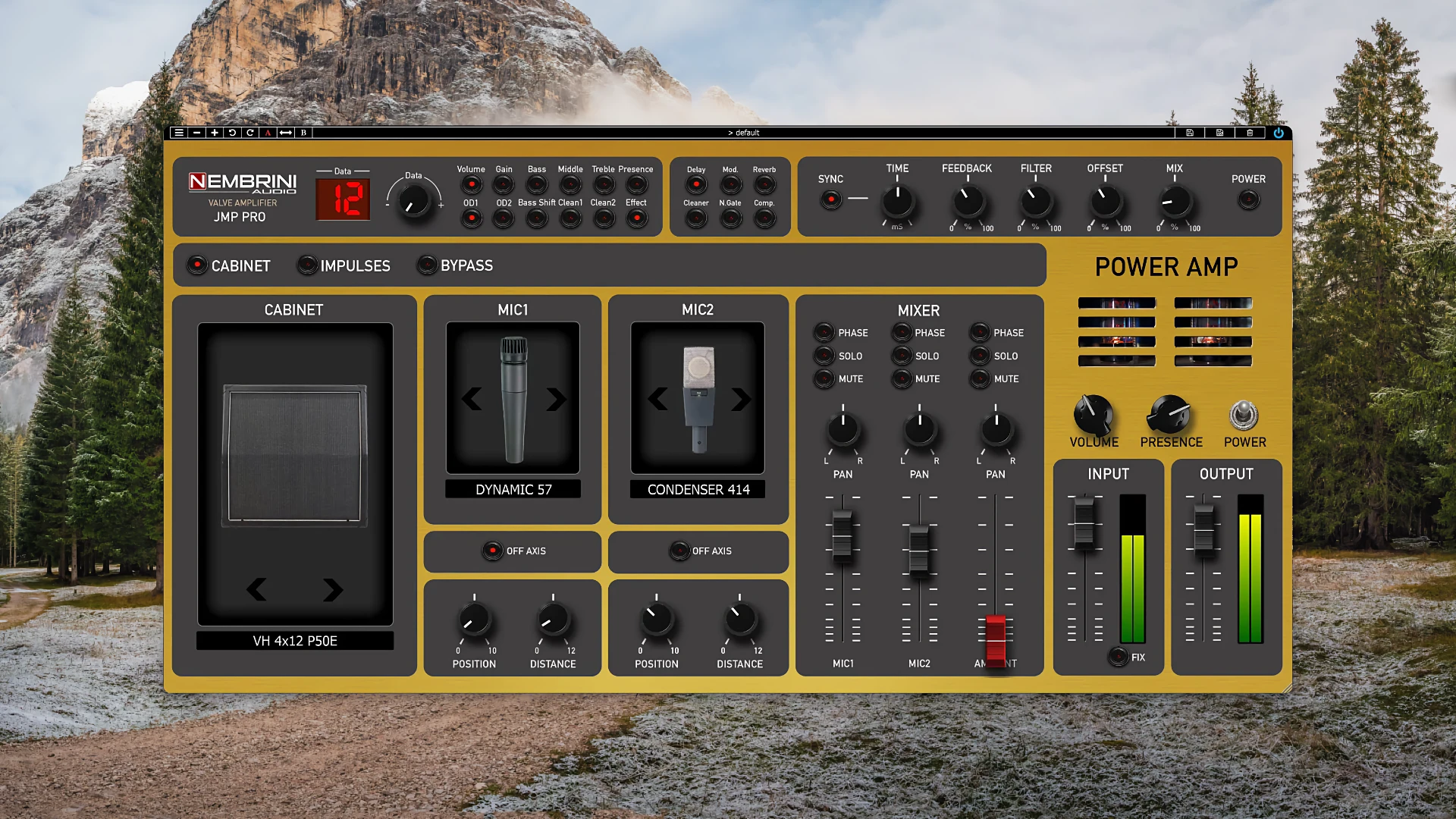1456x819 pixels.
Task: Select the CABINET mode
Action: [x=197, y=265]
